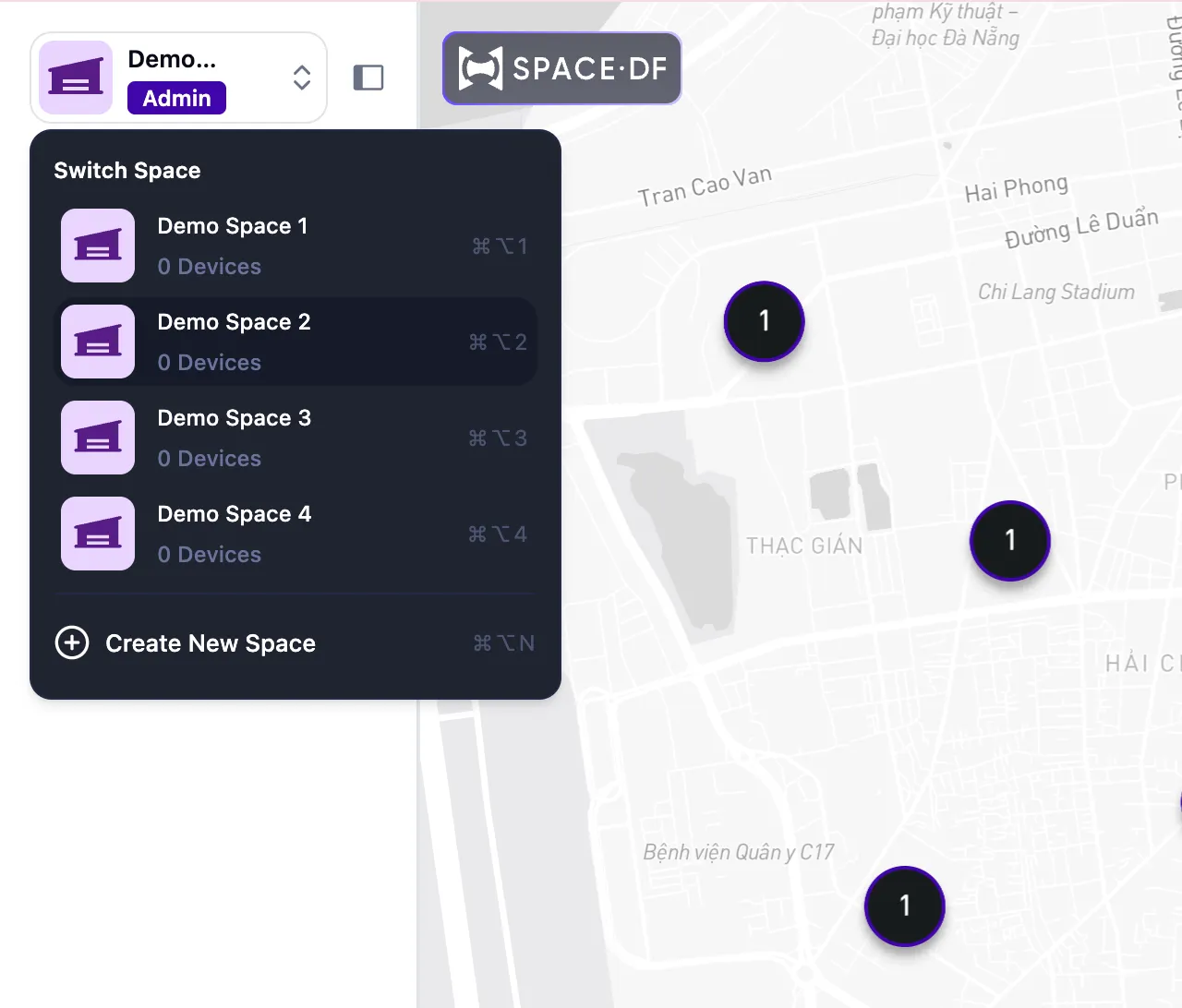Click the Demo Space 2 warehouse icon
Image resolution: width=1182 pixels, height=1008 pixels.
98,342
